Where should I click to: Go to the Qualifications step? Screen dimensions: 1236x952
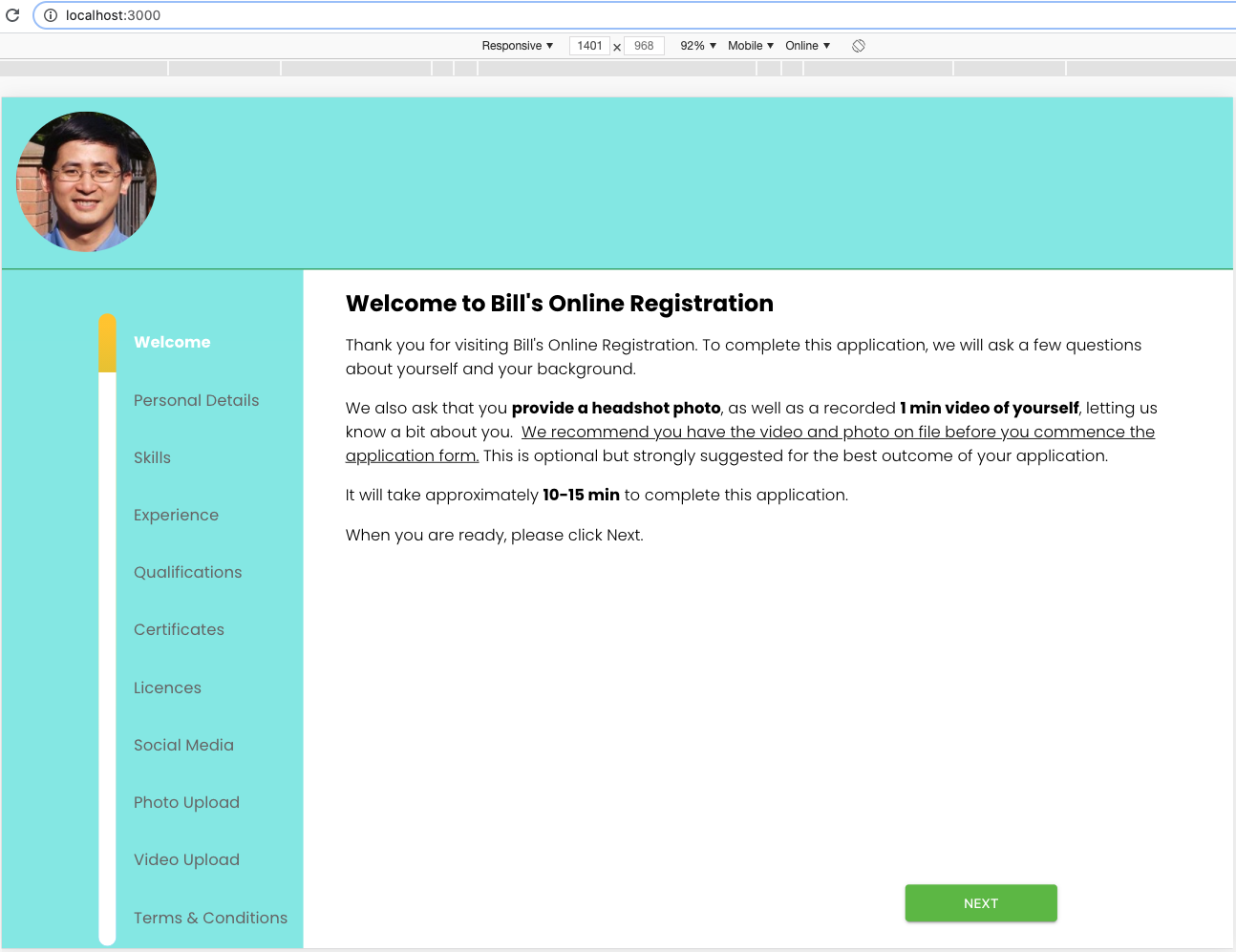187,572
